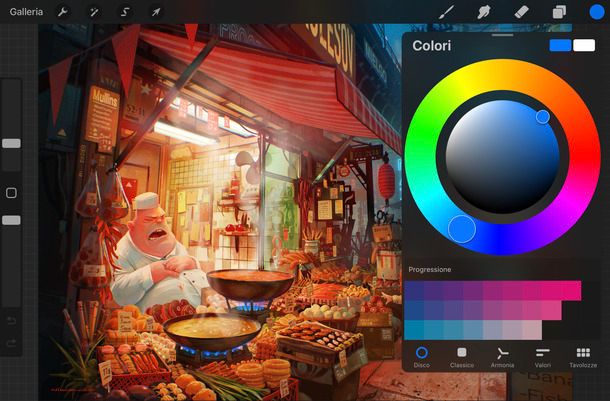Activate the Transform arrow tool
The image size is (610, 401).
click(x=156, y=12)
